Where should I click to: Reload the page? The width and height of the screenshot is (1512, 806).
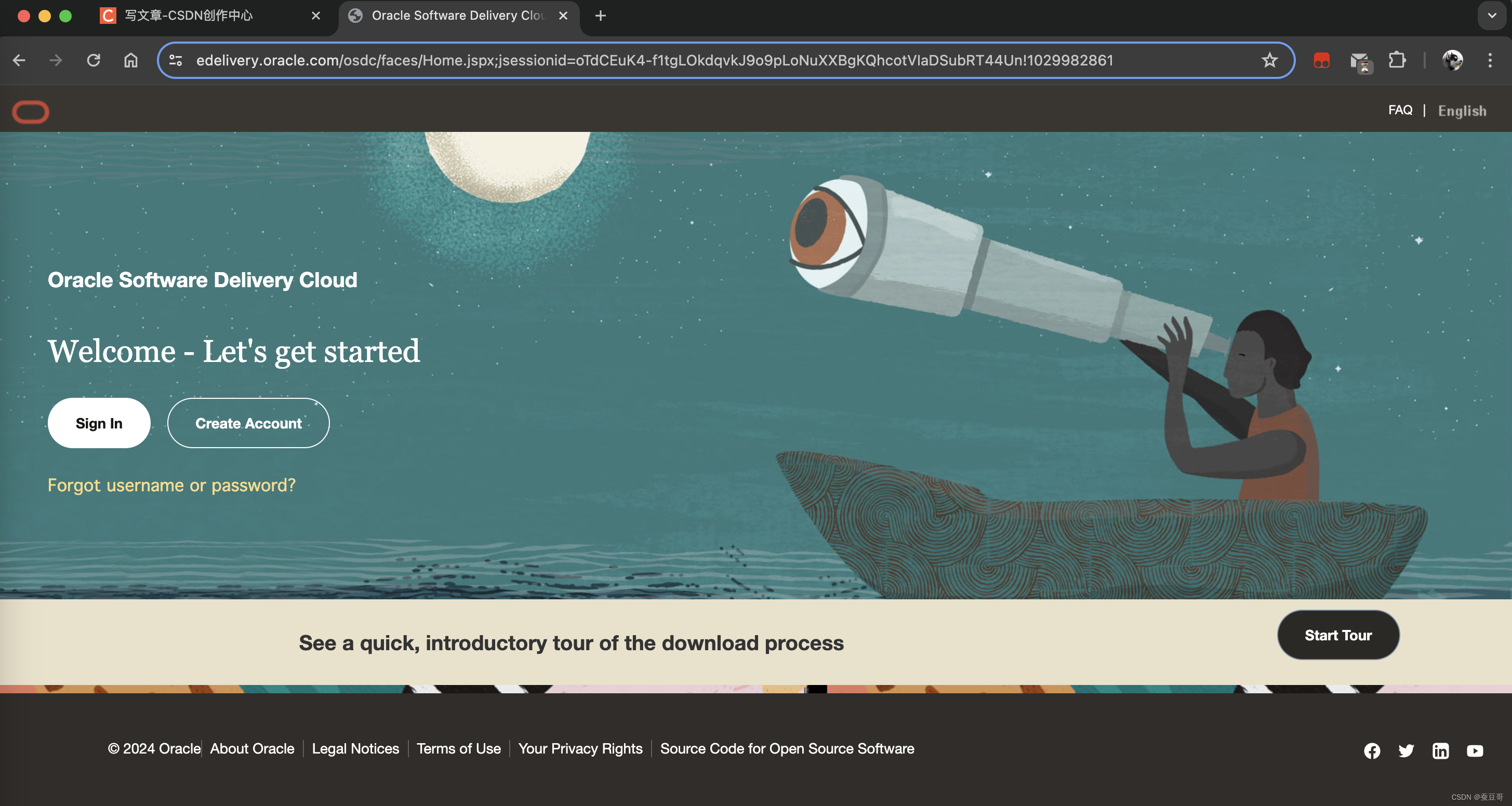pyautogui.click(x=94, y=60)
